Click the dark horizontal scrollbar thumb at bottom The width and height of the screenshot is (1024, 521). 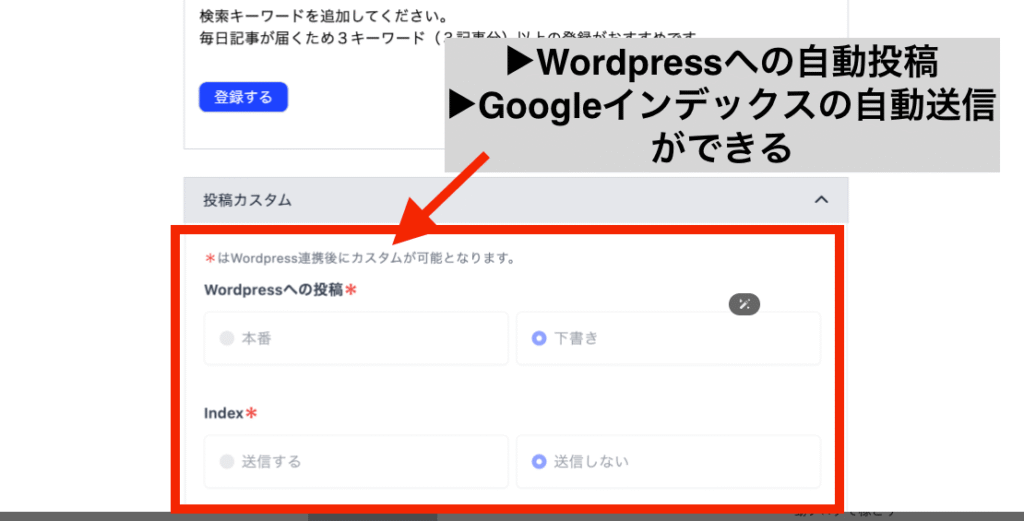(372, 517)
